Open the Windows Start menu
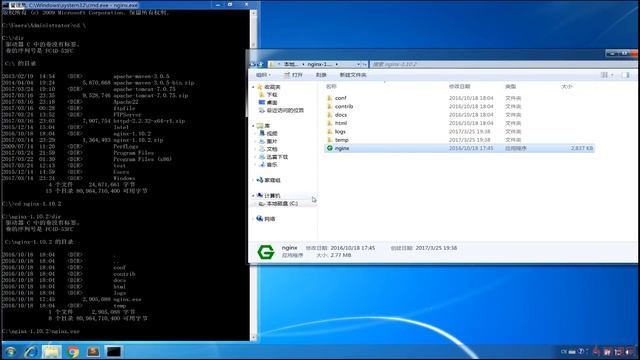 coord(10,351)
